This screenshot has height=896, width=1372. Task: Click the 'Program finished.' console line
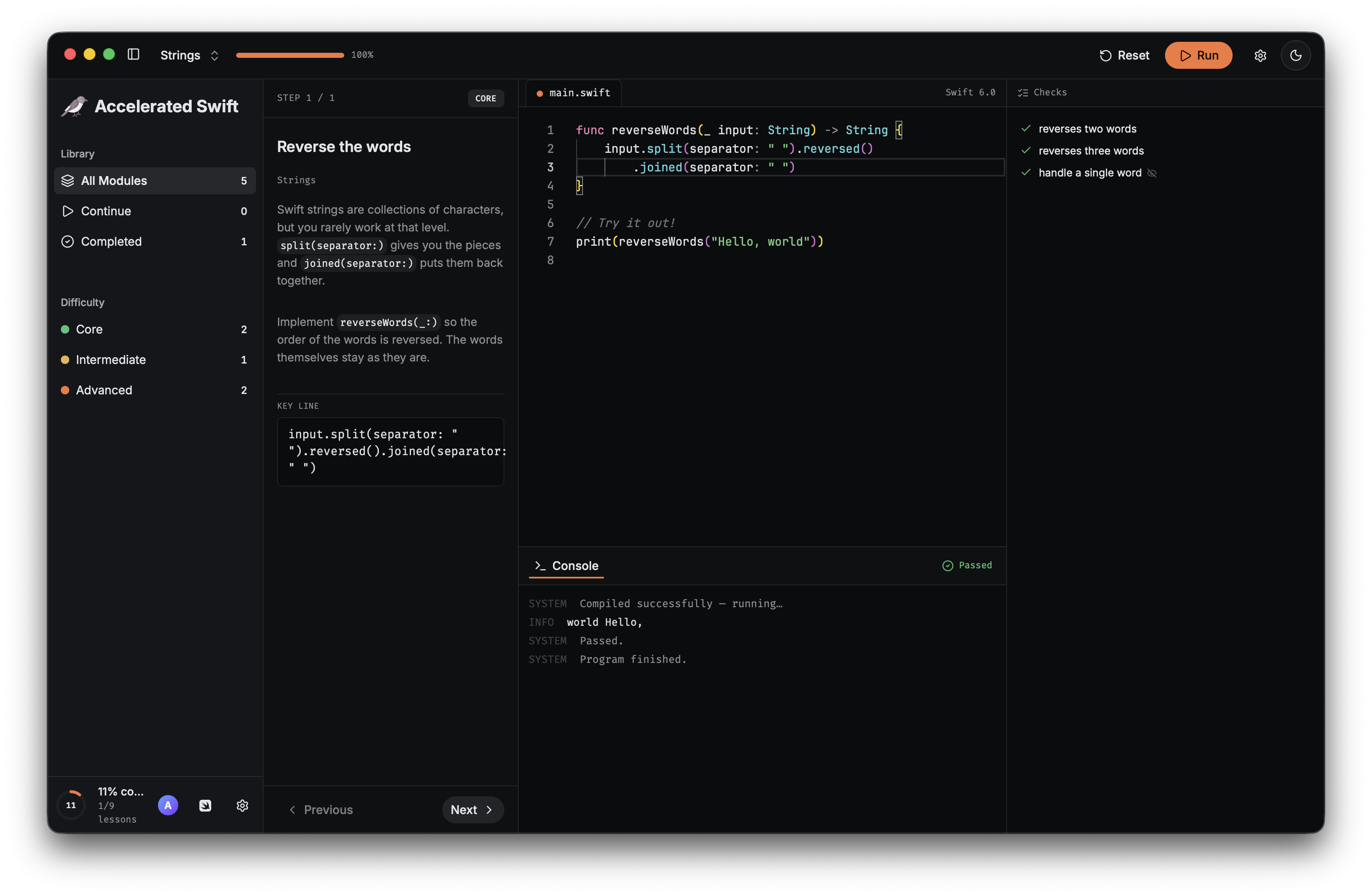tap(633, 659)
